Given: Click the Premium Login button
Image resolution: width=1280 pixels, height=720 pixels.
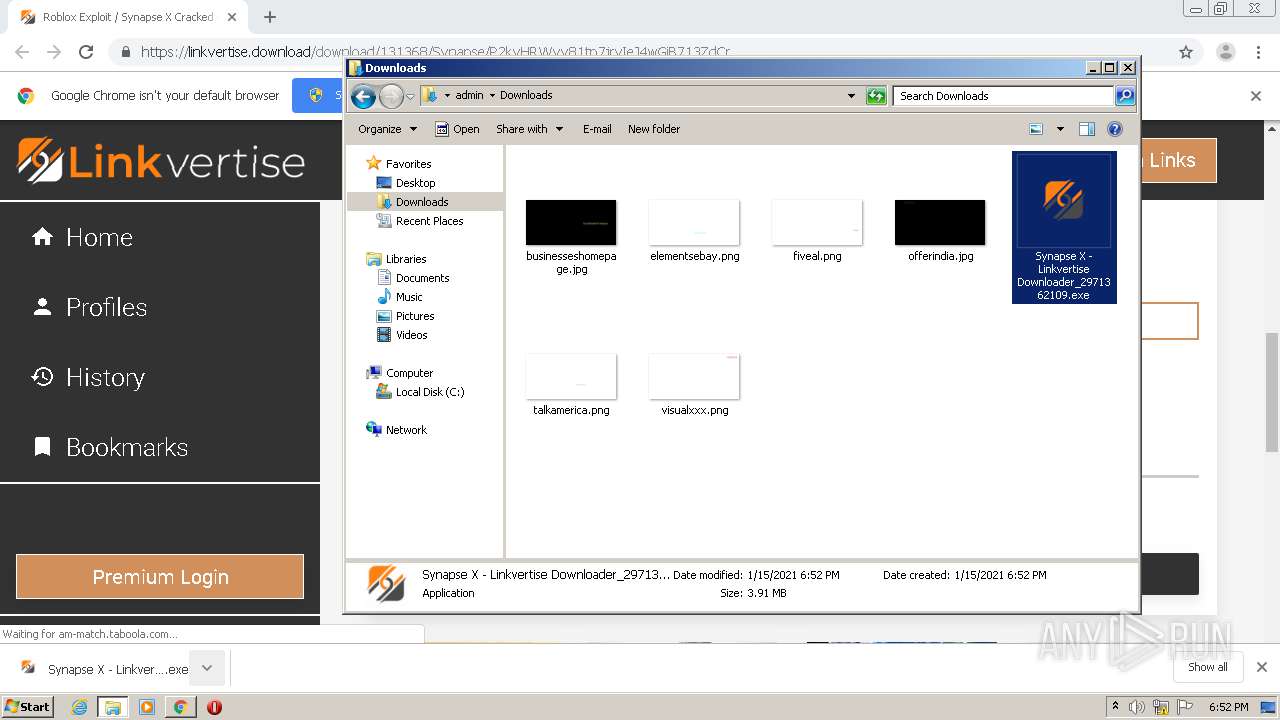Looking at the screenshot, I should point(160,577).
